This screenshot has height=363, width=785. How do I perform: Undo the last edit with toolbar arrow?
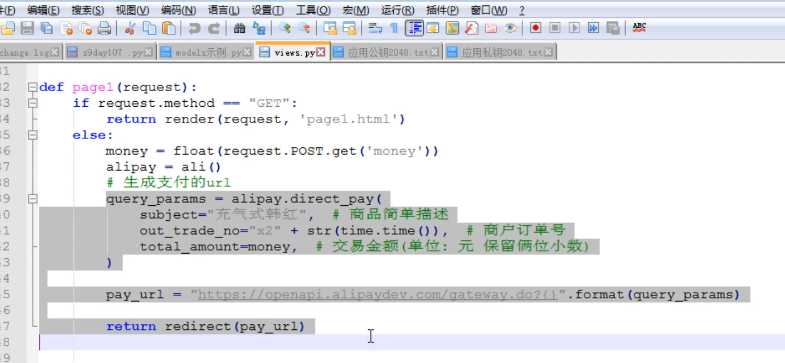coord(194,29)
